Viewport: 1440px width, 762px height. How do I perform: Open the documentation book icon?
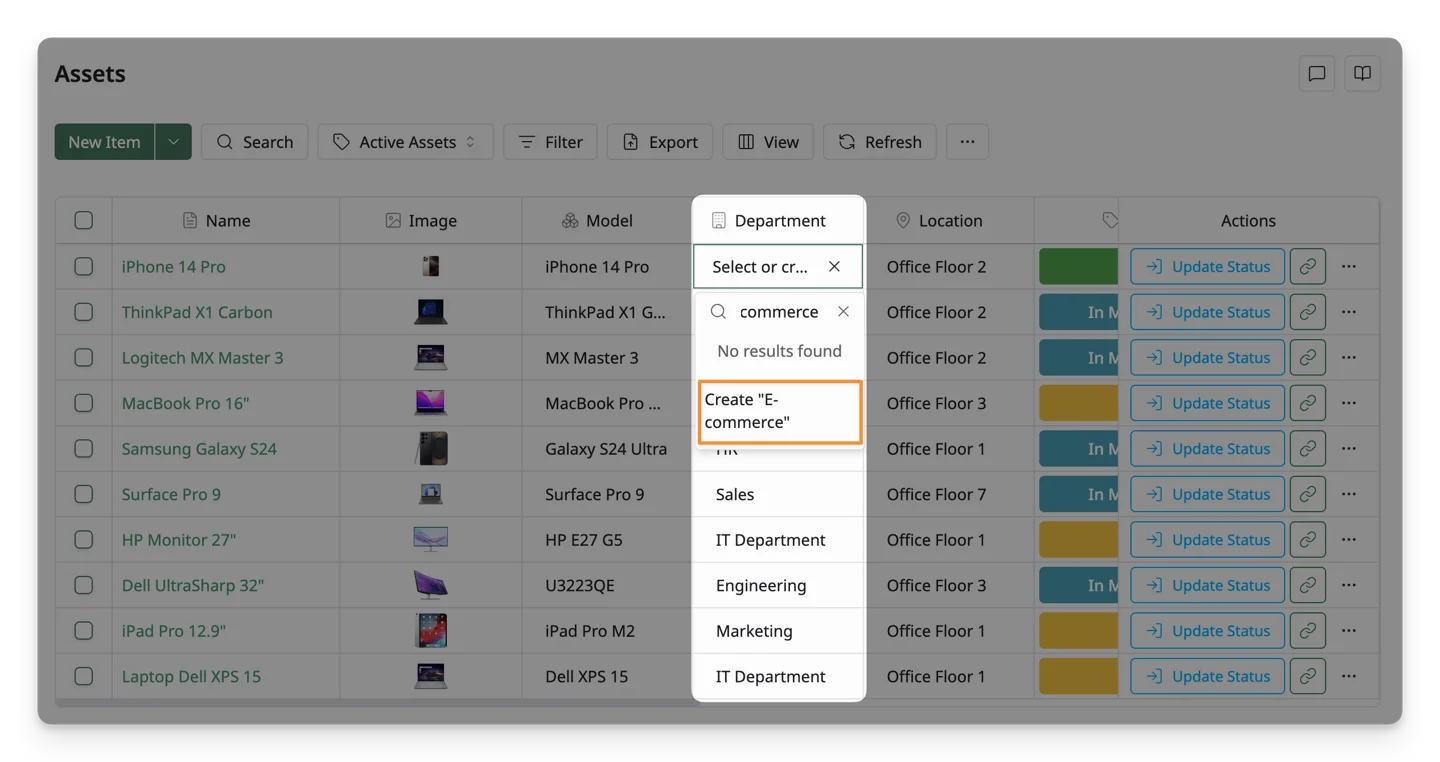tap(1362, 74)
